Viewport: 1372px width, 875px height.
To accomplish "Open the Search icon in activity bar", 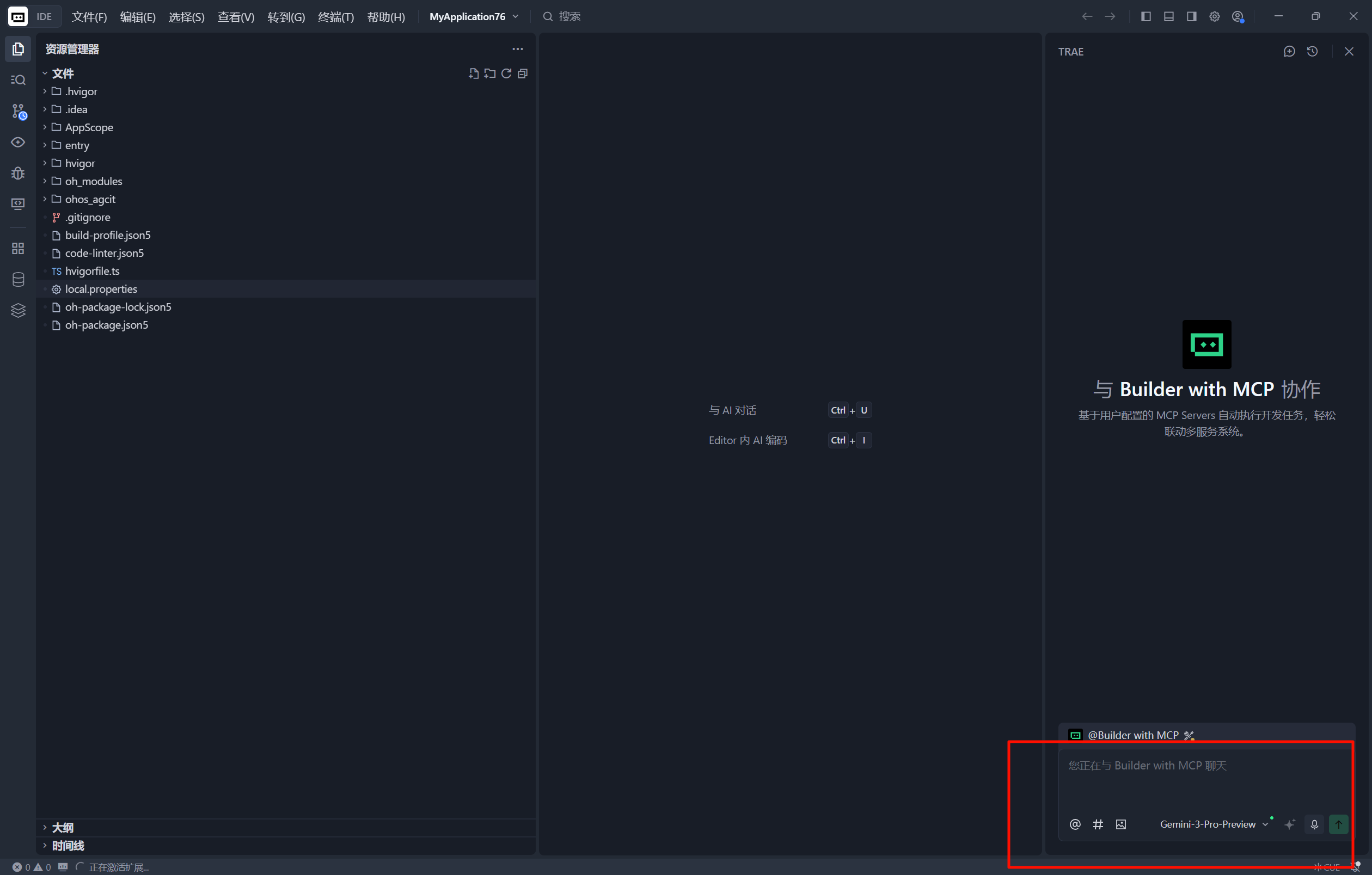I will [x=17, y=79].
